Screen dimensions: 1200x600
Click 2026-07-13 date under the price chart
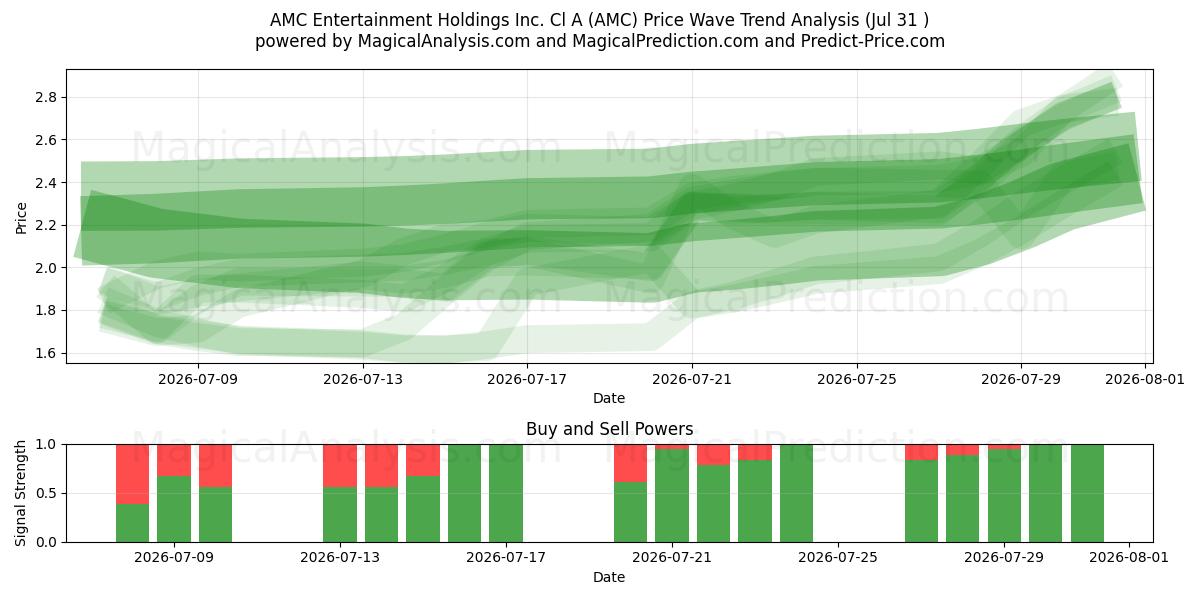tap(362, 379)
